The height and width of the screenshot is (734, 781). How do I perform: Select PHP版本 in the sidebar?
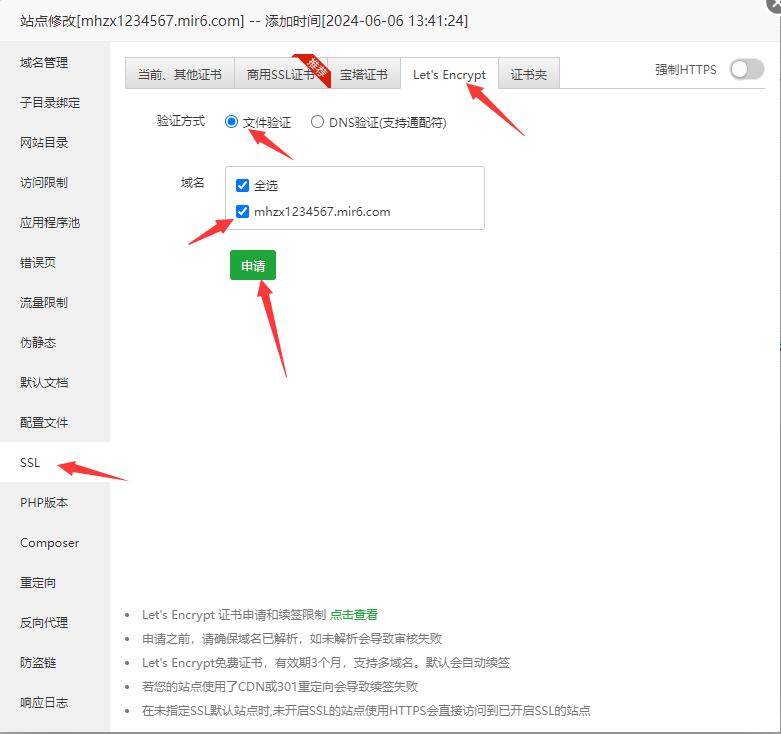click(x=44, y=503)
